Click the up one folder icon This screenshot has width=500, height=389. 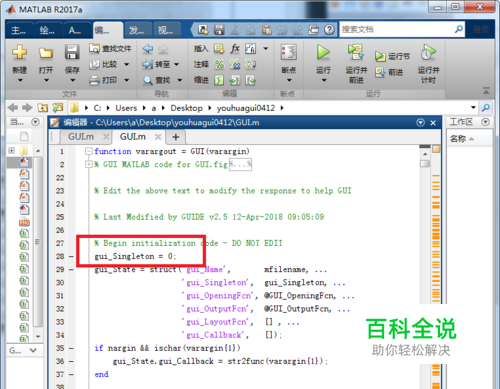[x=43, y=108]
